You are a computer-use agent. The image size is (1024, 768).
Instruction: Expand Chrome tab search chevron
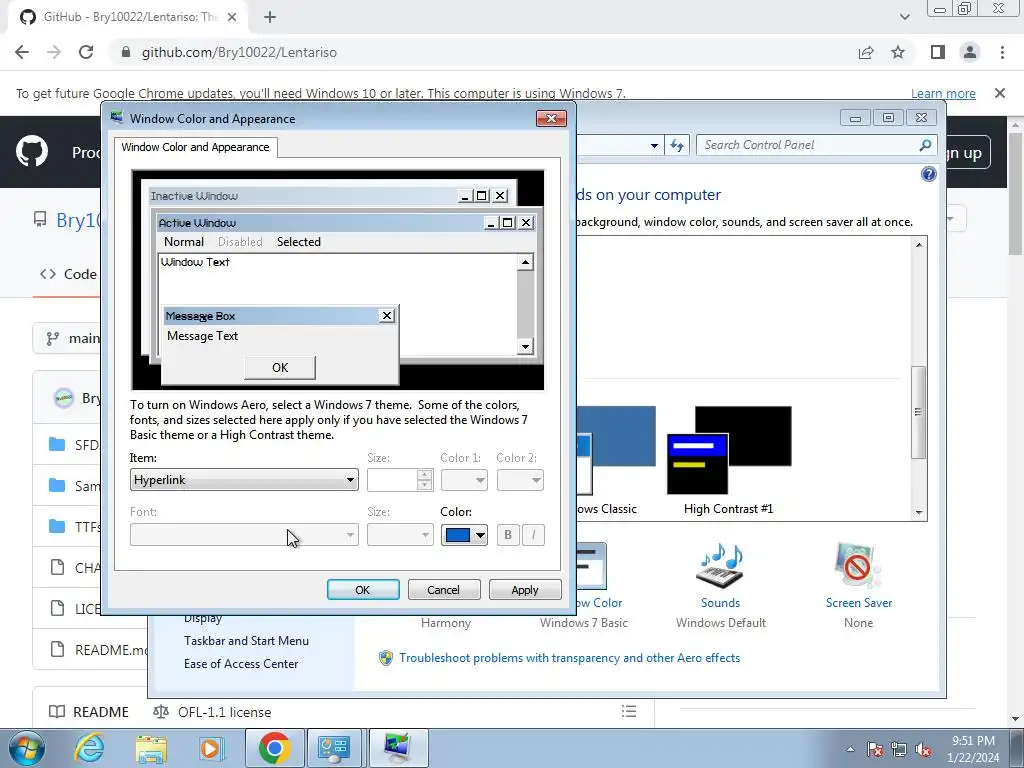point(904,17)
